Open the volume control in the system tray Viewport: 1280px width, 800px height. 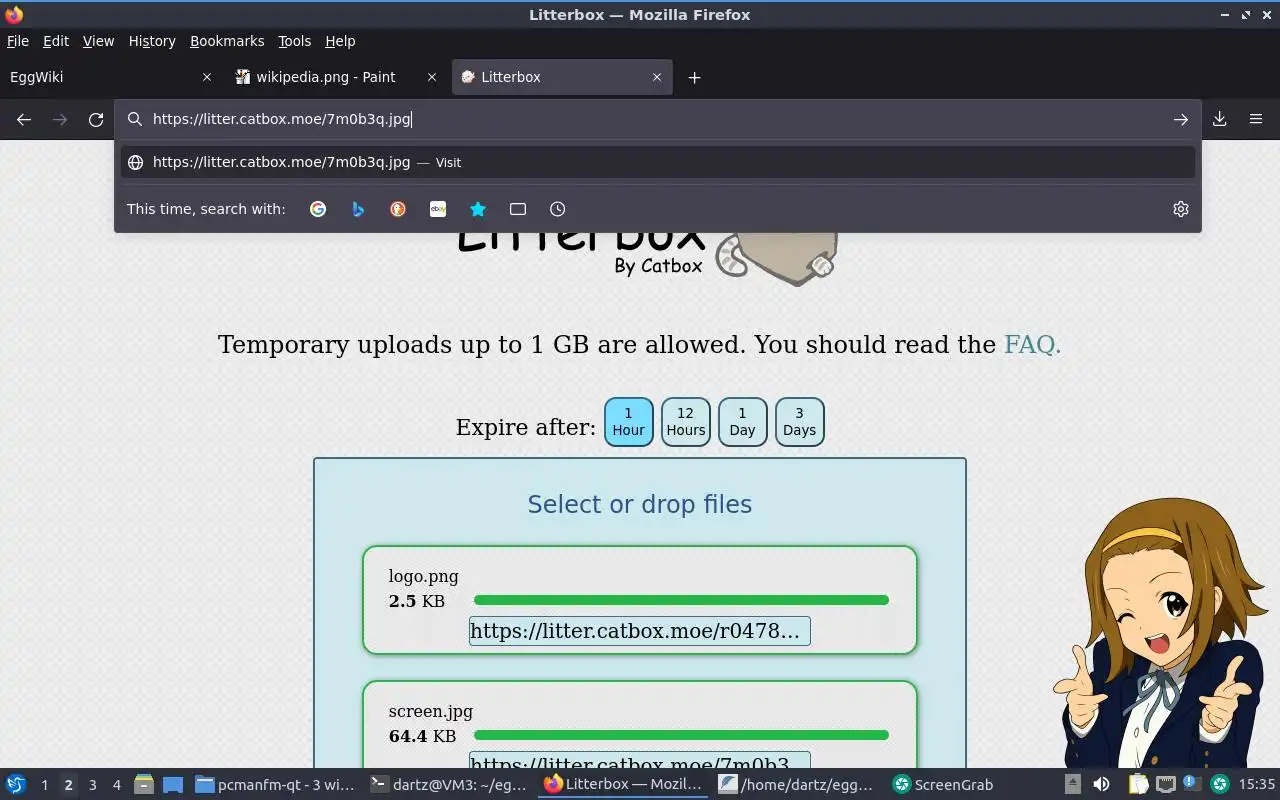[1101, 785]
